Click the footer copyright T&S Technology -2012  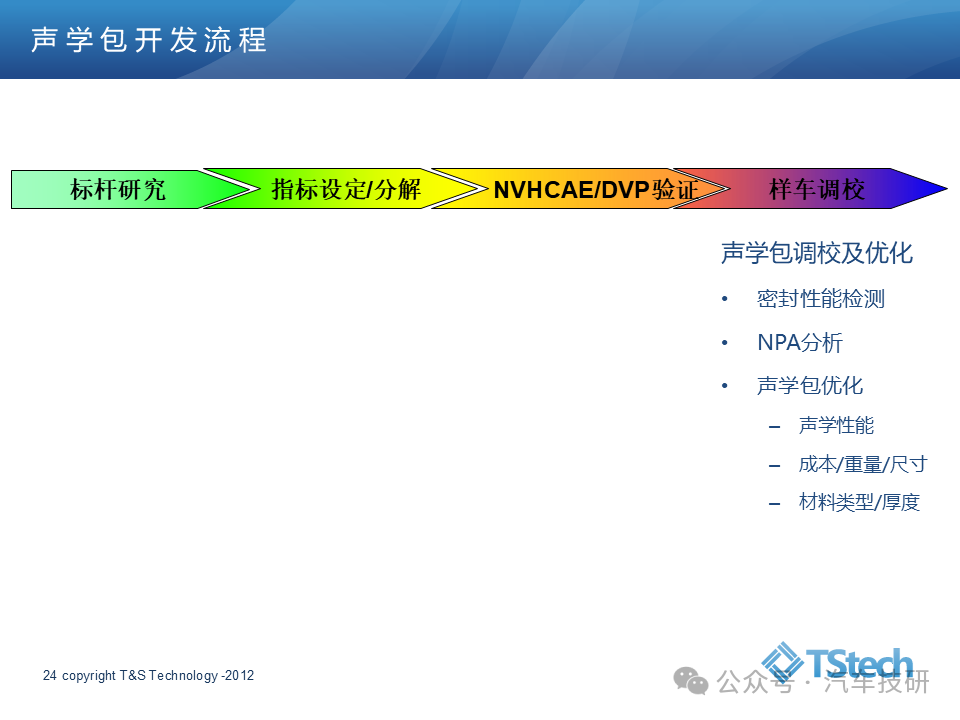click(158, 675)
